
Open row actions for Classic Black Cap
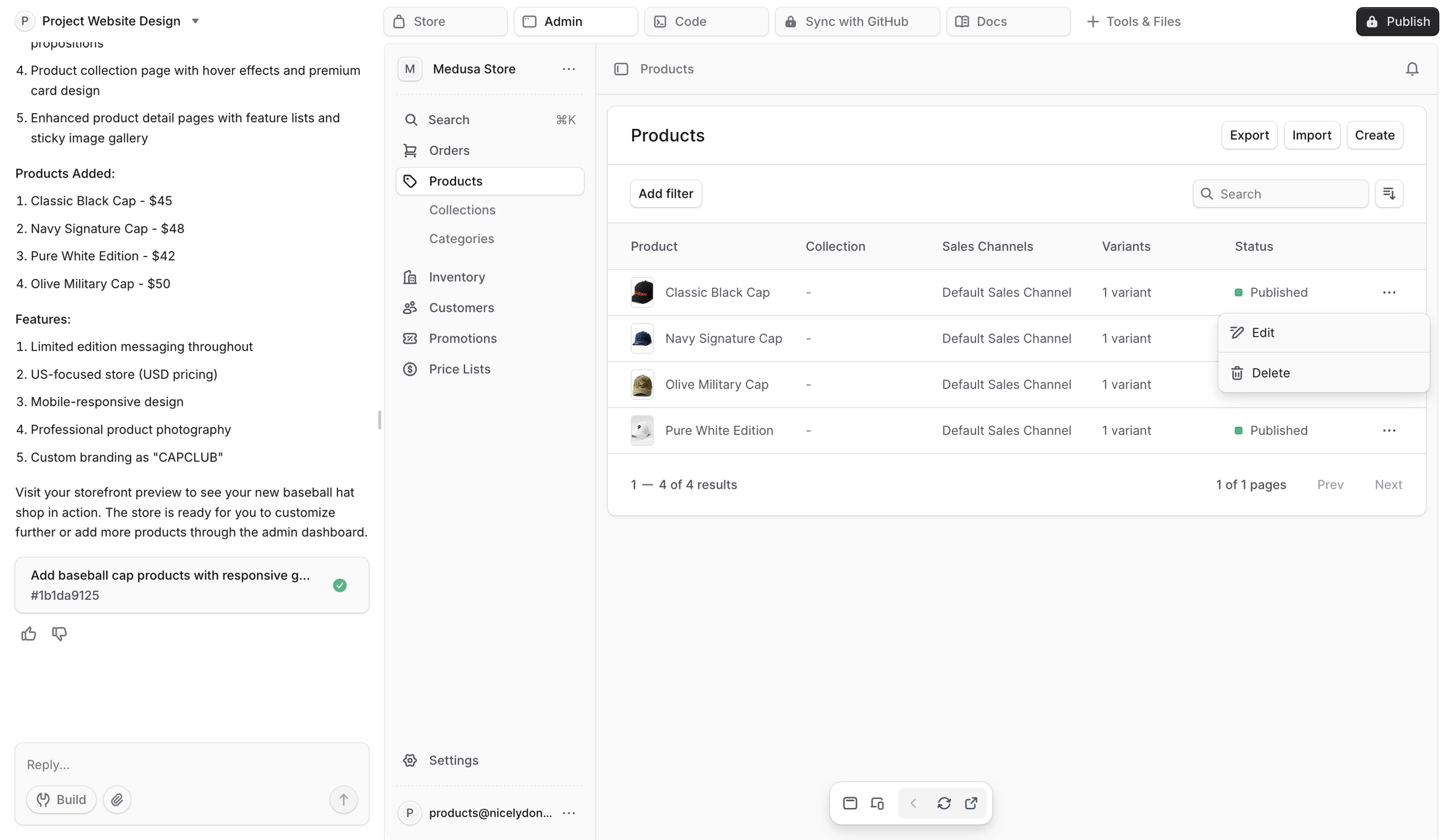tap(1389, 292)
